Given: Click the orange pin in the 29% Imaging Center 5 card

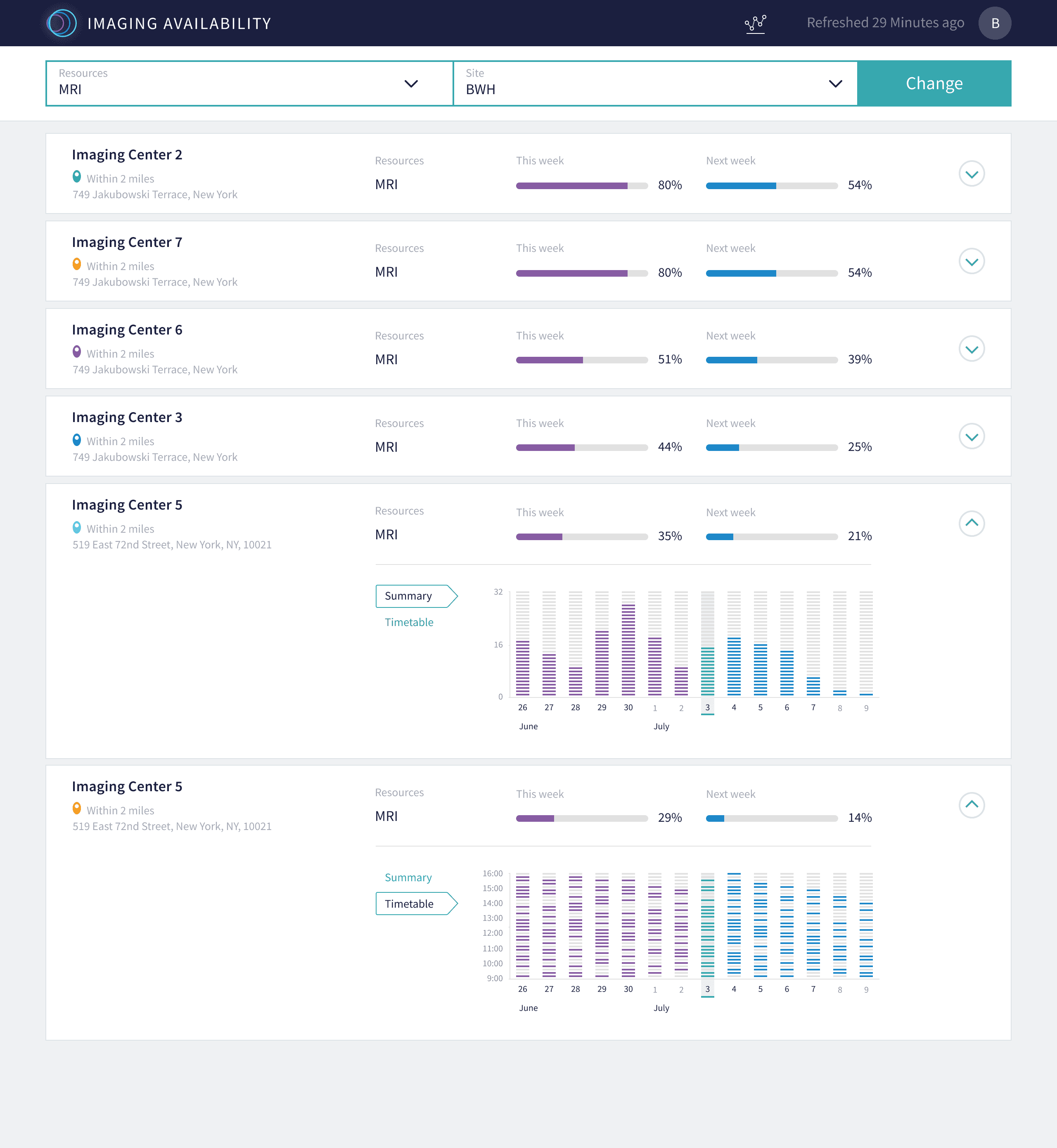Looking at the screenshot, I should [x=77, y=808].
